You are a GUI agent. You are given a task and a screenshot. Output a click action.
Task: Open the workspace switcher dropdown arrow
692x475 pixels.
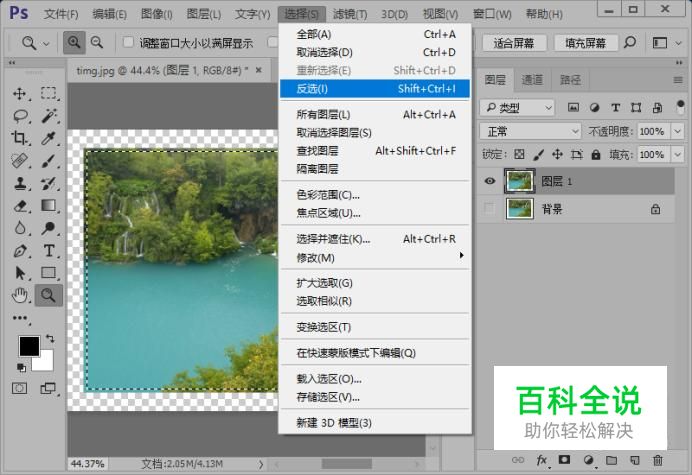click(679, 43)
